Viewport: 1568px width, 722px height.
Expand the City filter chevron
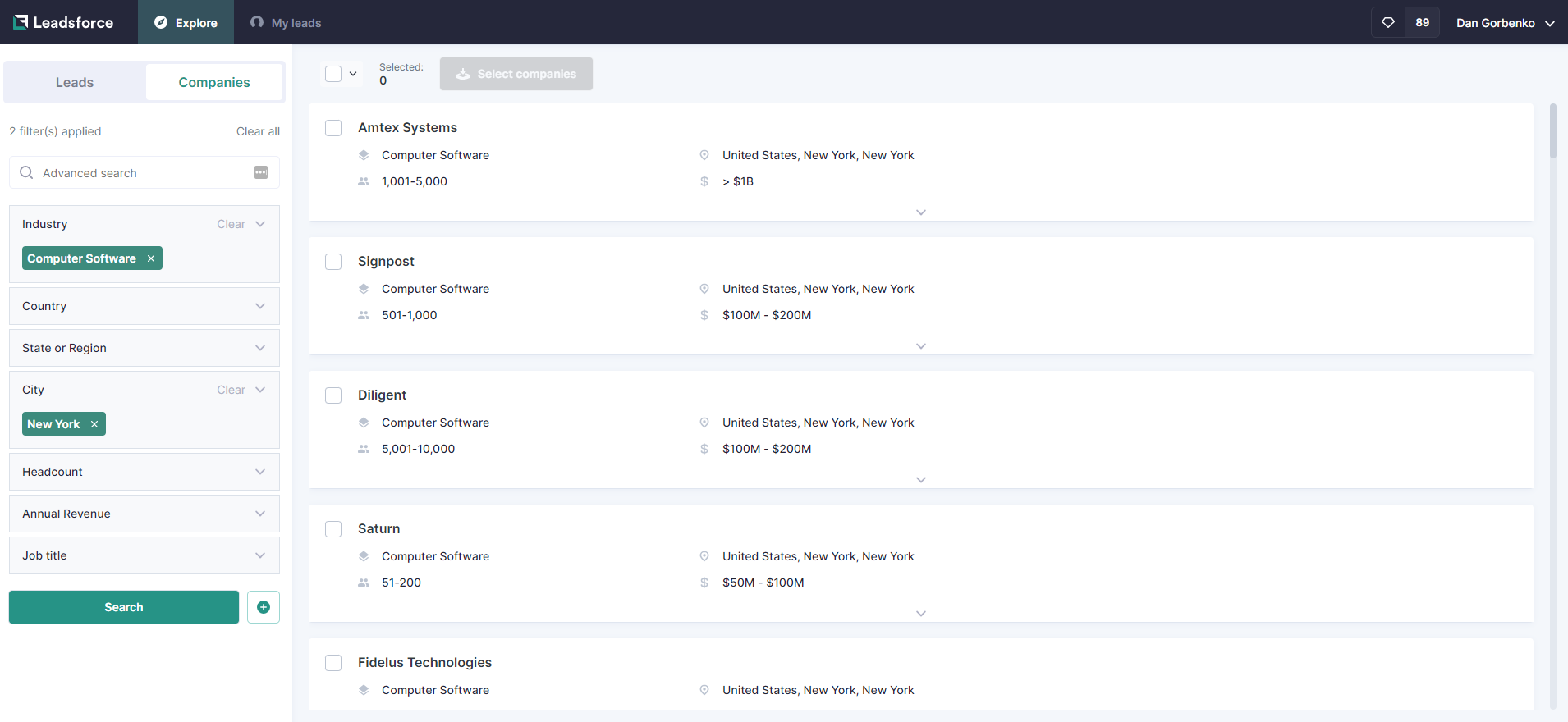tap(260, 390)
